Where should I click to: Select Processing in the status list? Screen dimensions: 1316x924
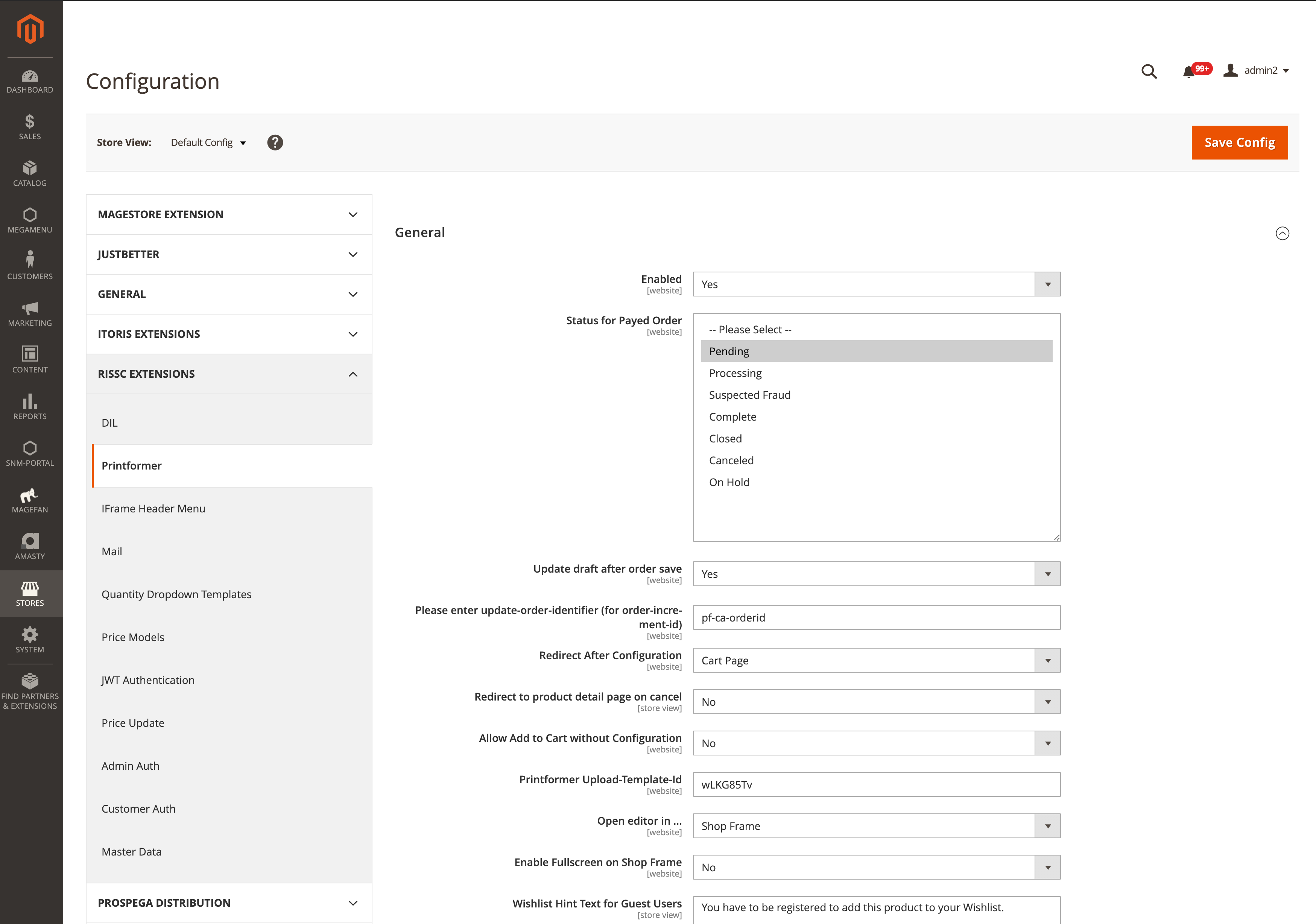736,373
